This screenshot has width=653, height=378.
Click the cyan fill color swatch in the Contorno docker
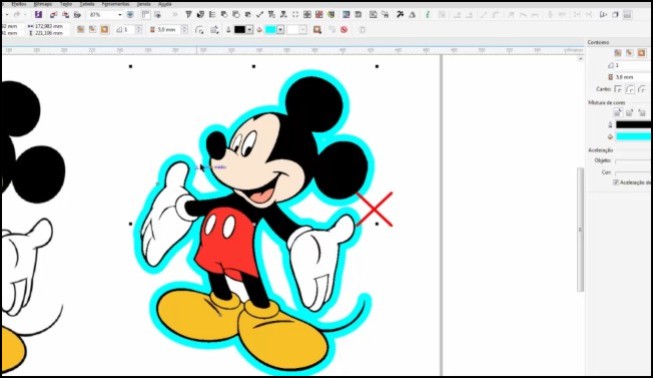coord(633,137)
